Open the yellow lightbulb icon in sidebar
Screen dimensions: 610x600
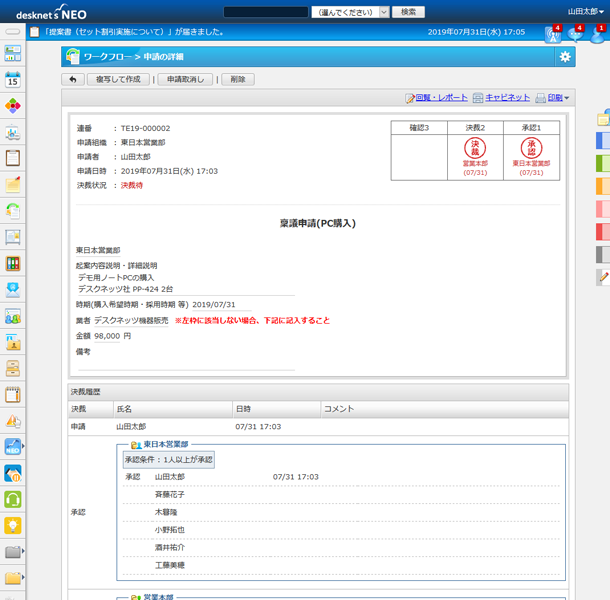click(x=13, y=525)
